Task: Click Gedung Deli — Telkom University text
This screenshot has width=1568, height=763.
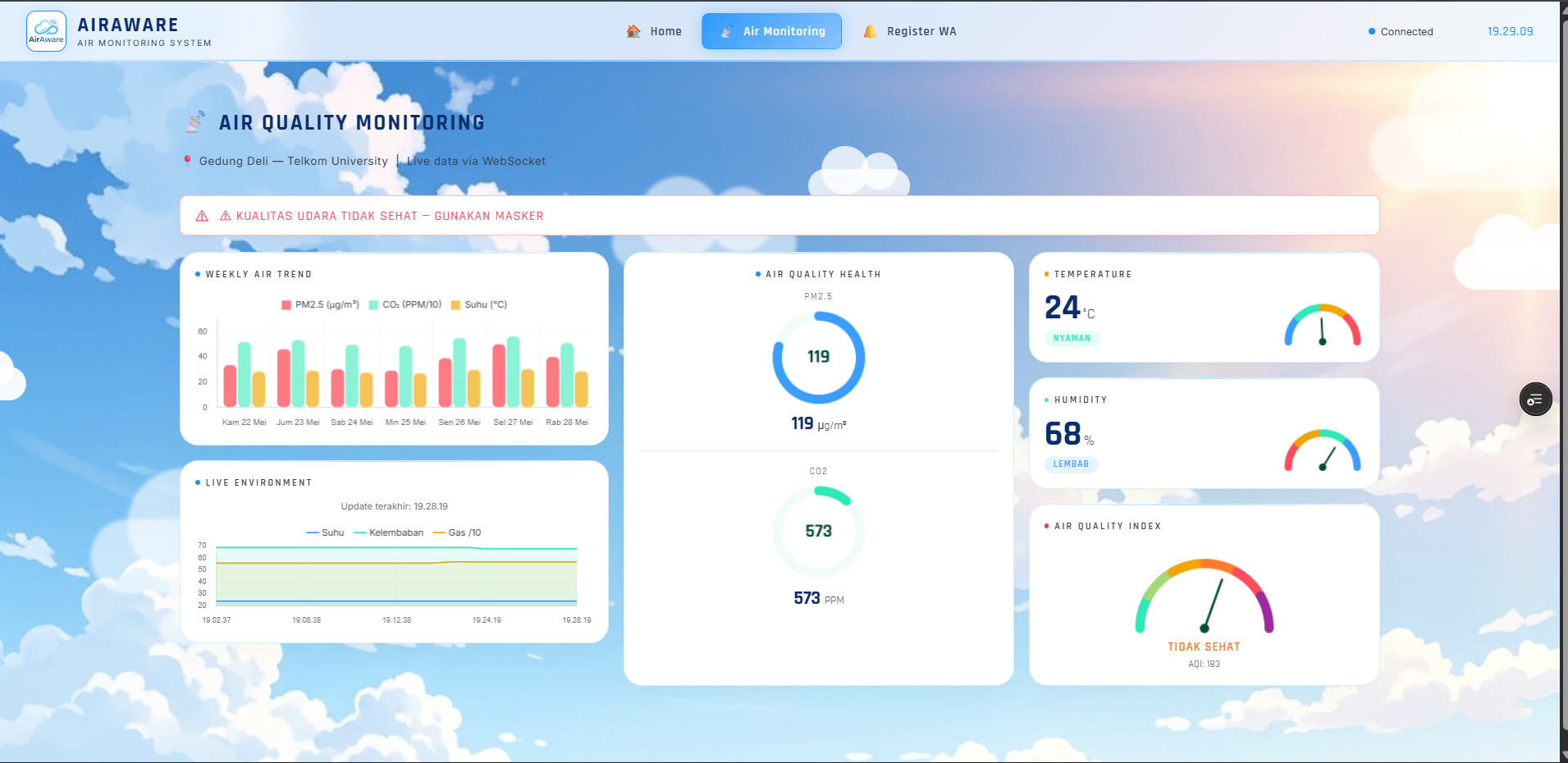Action: click(x=294, y=161)
